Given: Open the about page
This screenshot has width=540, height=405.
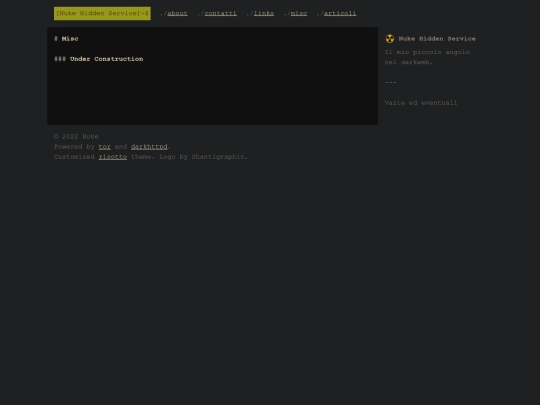Looking at the screenshot, I should point(177,13).
